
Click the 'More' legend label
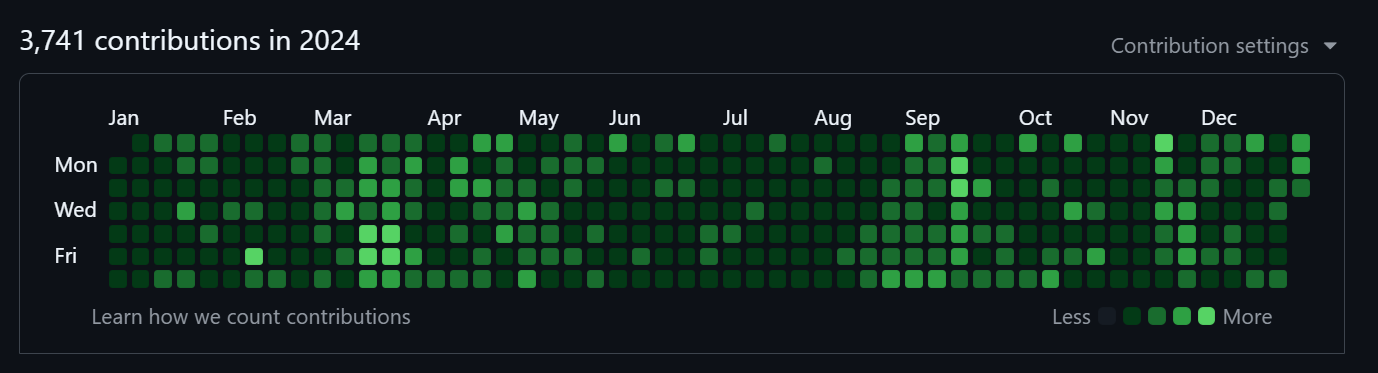point(1247,317)
